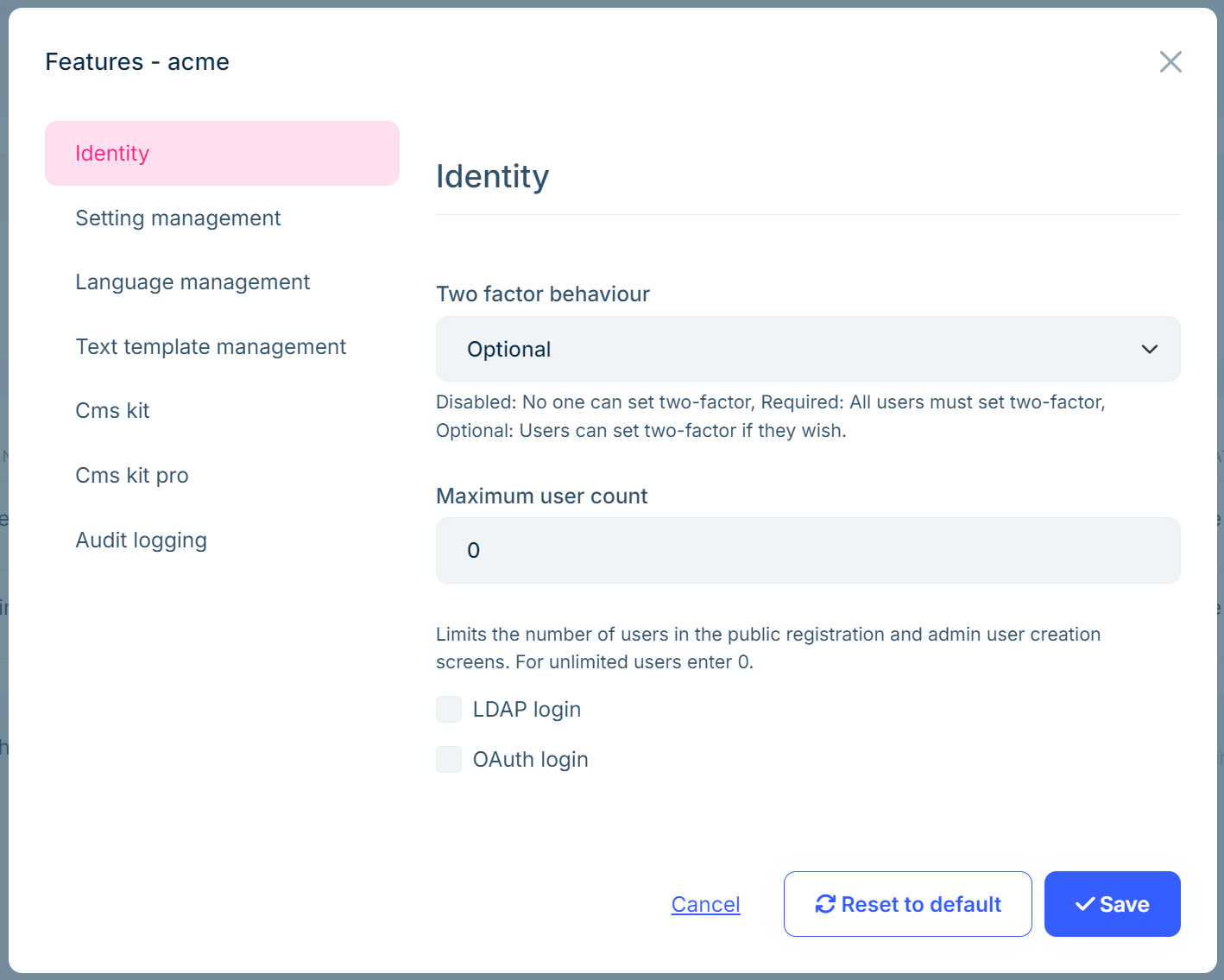This screenshot has height=980, width=1224.
Task: Close the Features dialog with the X icon
Action: (x=1170, y=61)
